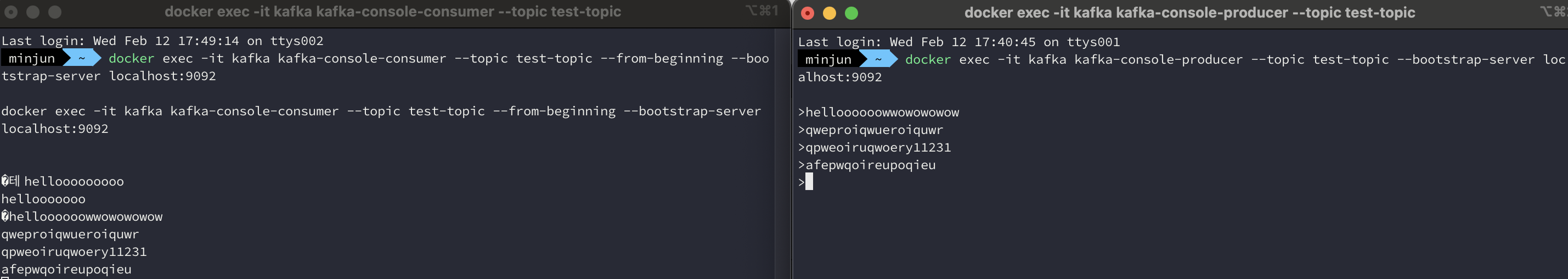Minimize the kafka-console-producer terminal window

pyautogui.click(x=830, y=13)
